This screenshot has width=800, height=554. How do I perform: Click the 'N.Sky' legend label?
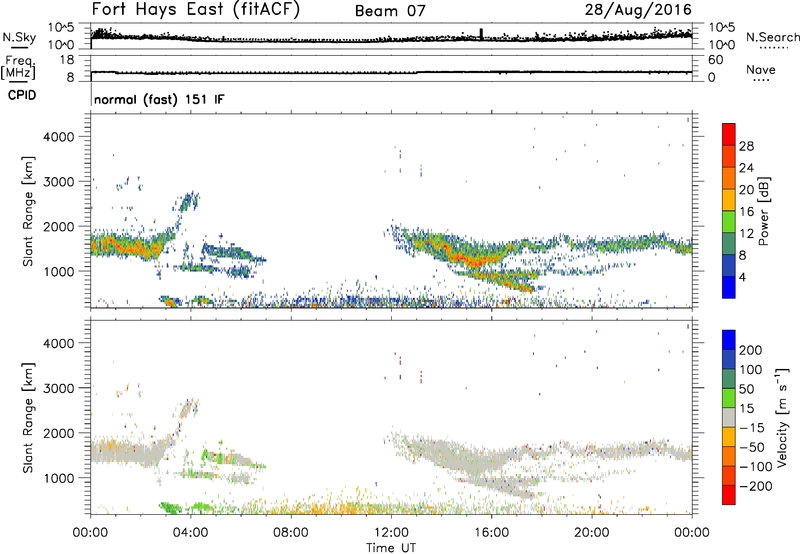pos(19,37)
